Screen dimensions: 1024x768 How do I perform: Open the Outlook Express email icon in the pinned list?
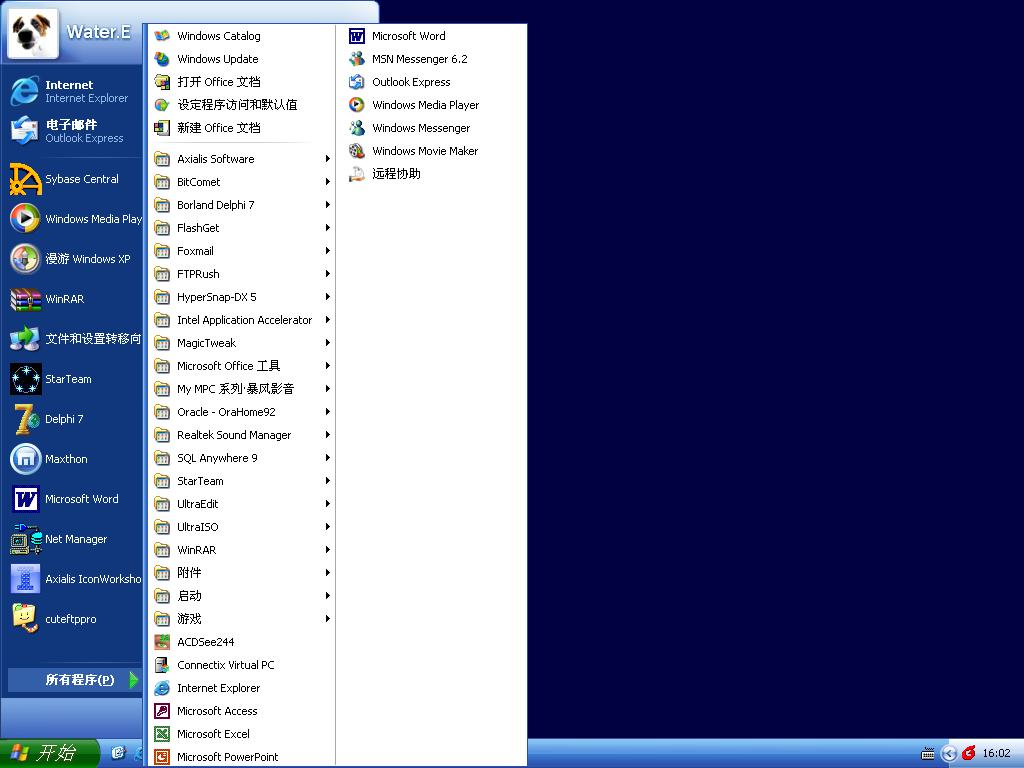(25, 131)
